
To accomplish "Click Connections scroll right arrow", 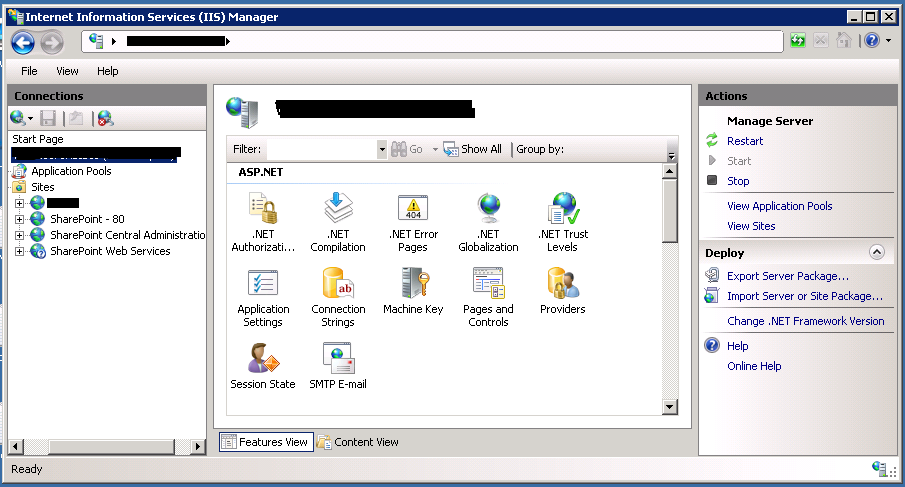I will click(198, 446).
